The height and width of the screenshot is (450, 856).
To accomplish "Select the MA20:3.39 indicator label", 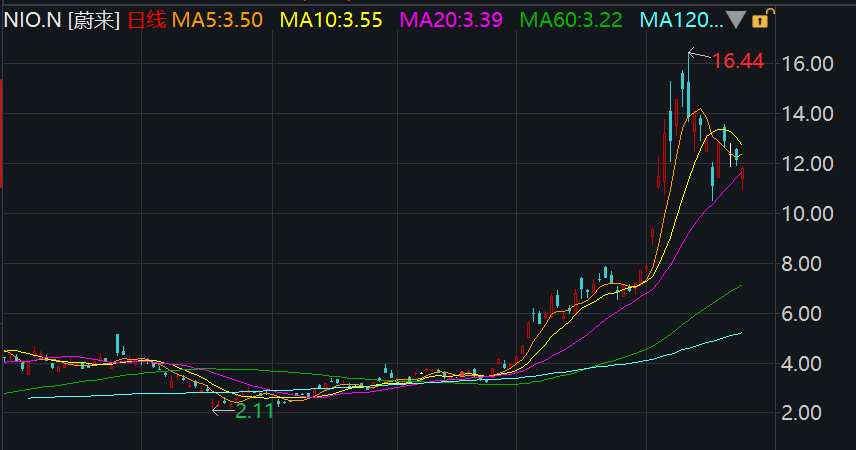I will click(451, 20).
